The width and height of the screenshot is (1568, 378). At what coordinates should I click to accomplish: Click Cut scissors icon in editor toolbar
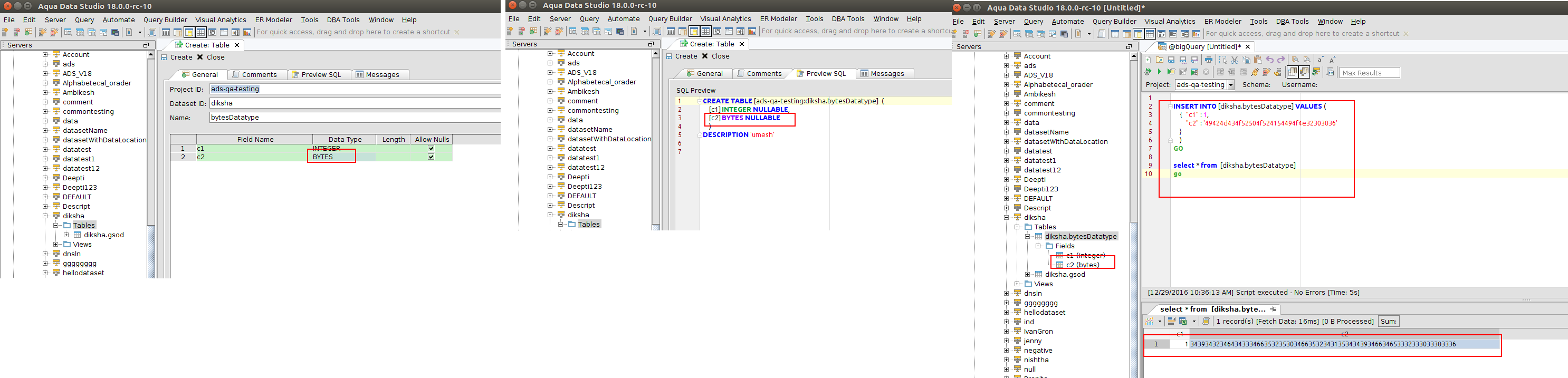pyautogui.click(x=1235, y=60)
